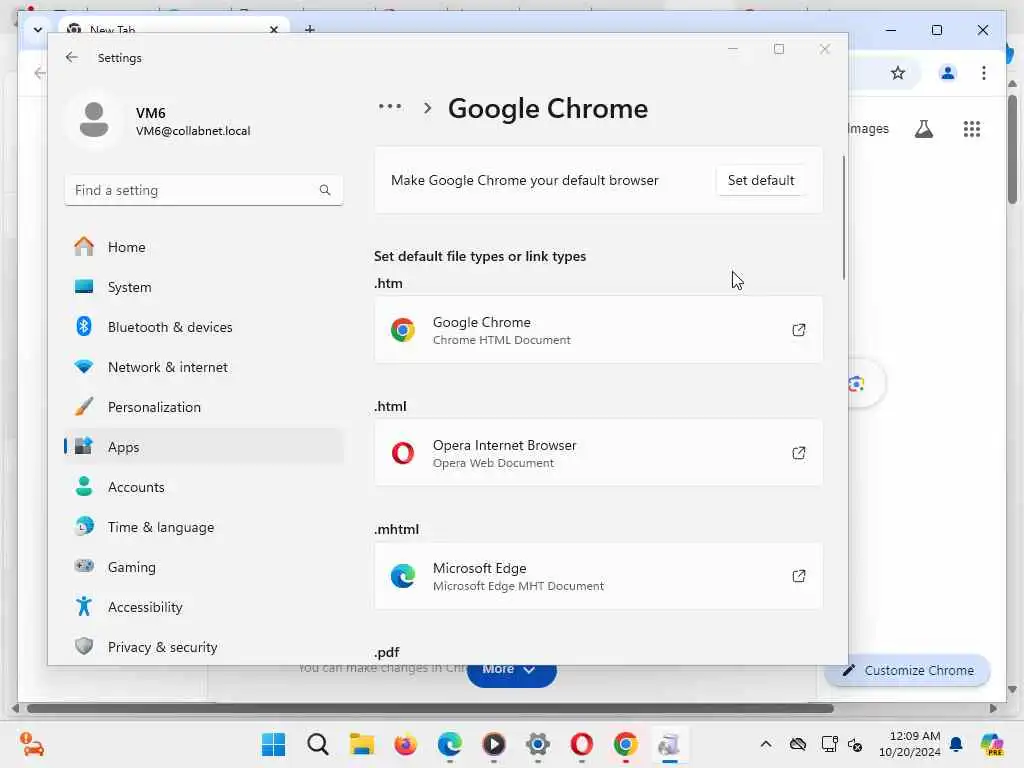Open Search Labs flask icon in Chrome
Viewport: 1024px width, 768px height.
[x=923, y=129]
